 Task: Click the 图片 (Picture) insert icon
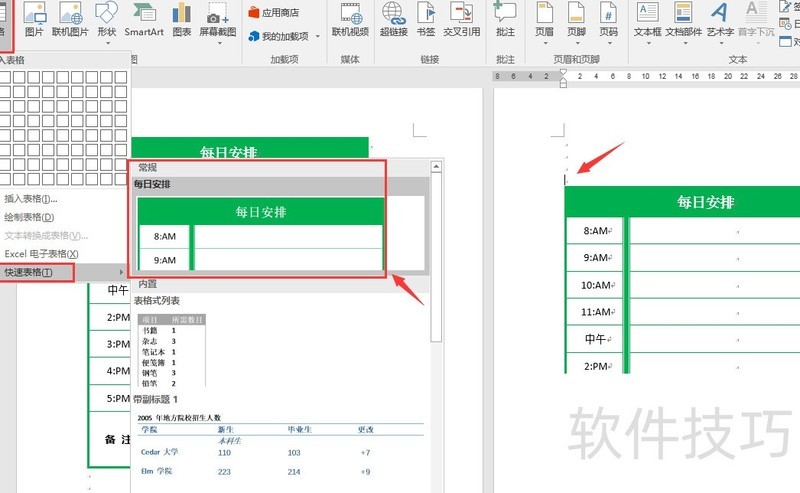34,18
